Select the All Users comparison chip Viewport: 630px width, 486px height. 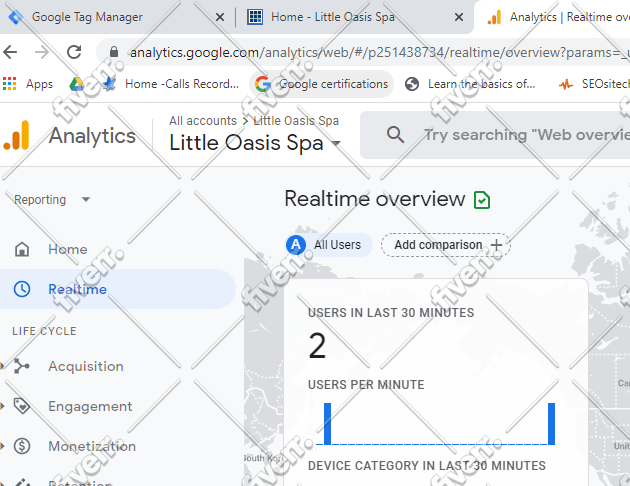tap(329, 245)
